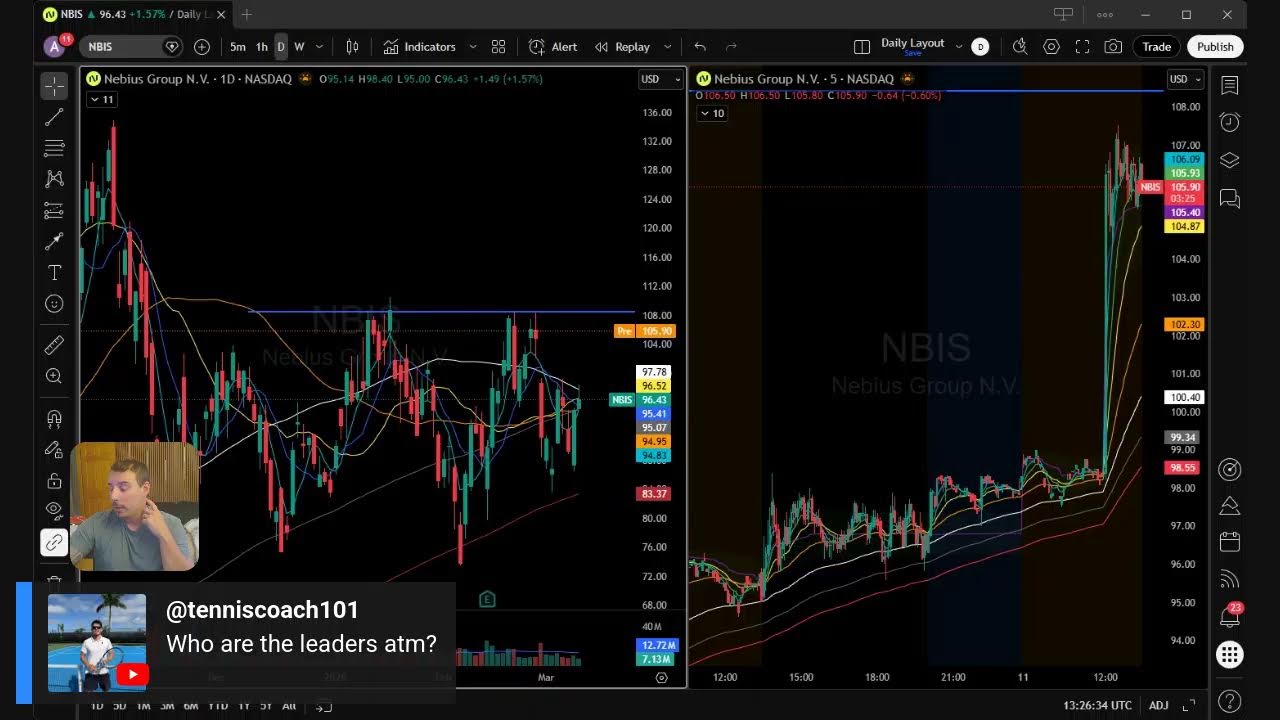The height and width of the screenshot is (720, 1280).
Task: Click the compare or add symbol plus
Action: click(x=202, y=47)
